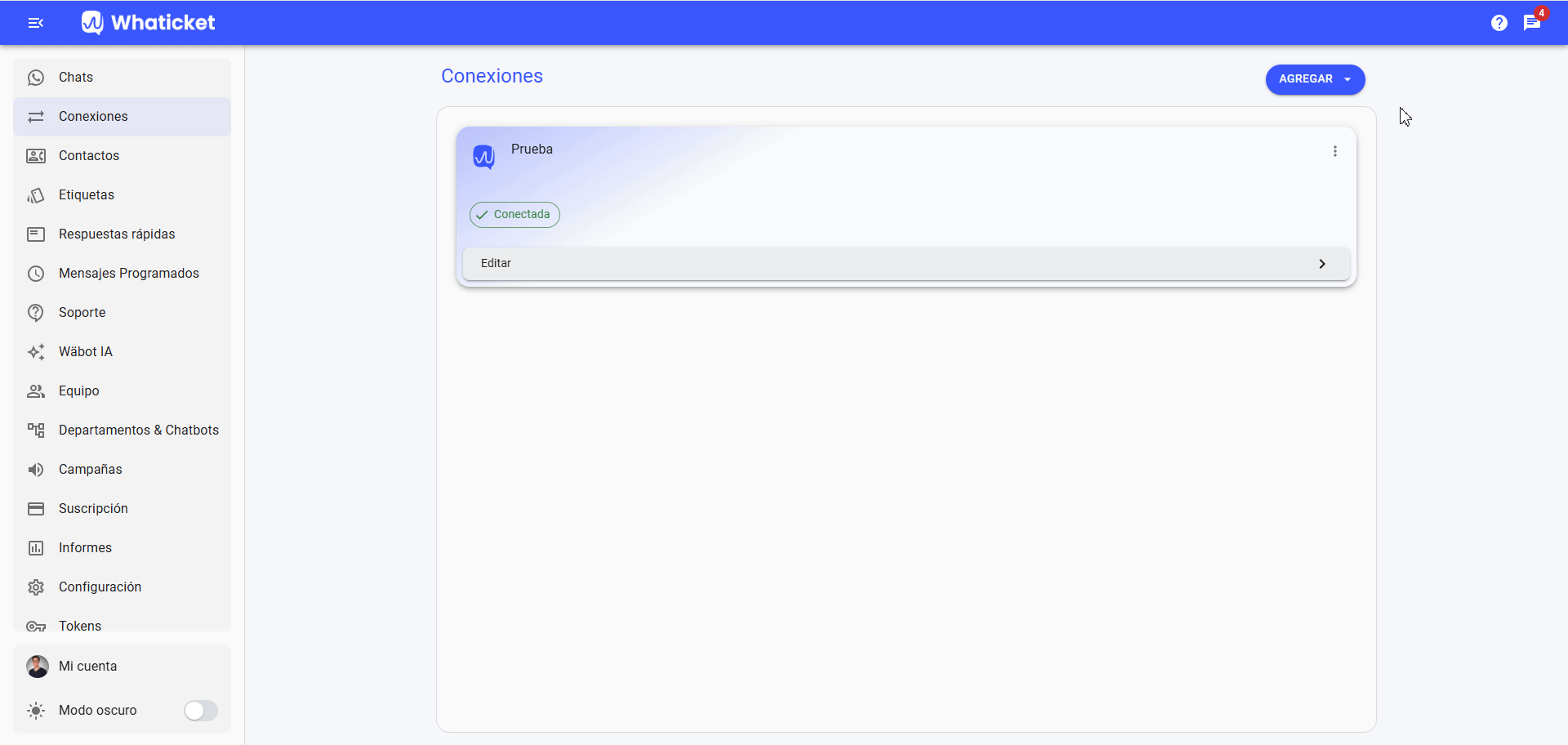The width and height of the screenshot is (1568, 745).
Task: Click the Editar button label
Action: pyautogui.click(x=496, y=263)
